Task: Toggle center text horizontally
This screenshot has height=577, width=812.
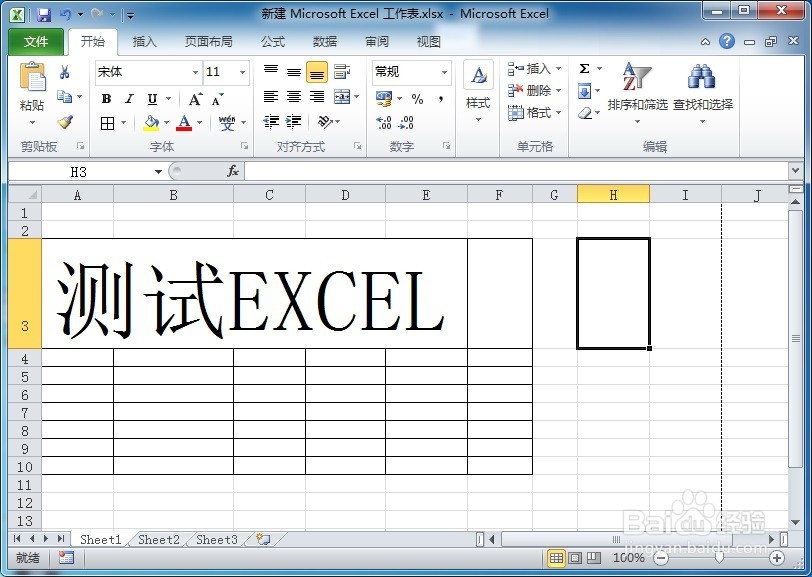Action: pos(294,97)
